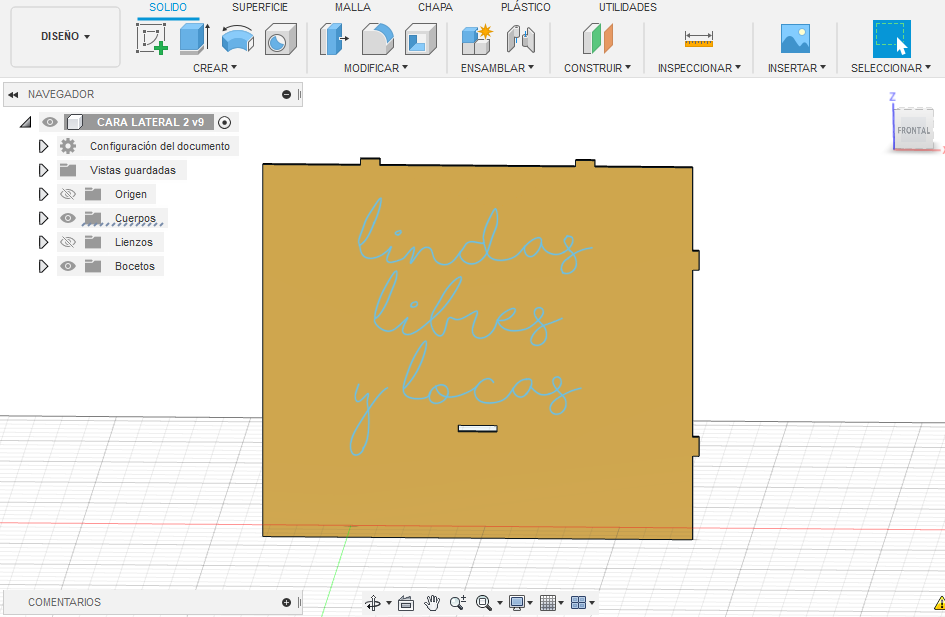Open Display Settings monitor icon
The image size is (945, 617).
(516, 603)
